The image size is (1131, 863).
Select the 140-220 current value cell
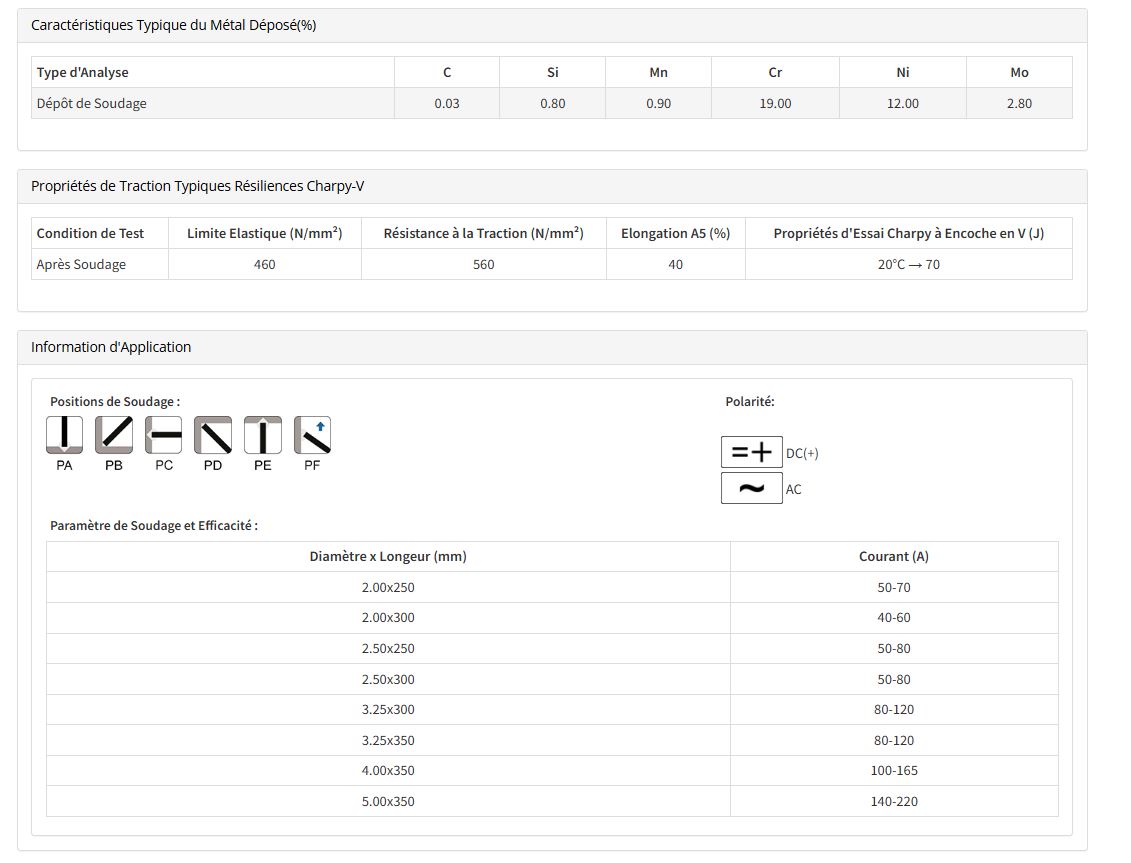point(893,801)
